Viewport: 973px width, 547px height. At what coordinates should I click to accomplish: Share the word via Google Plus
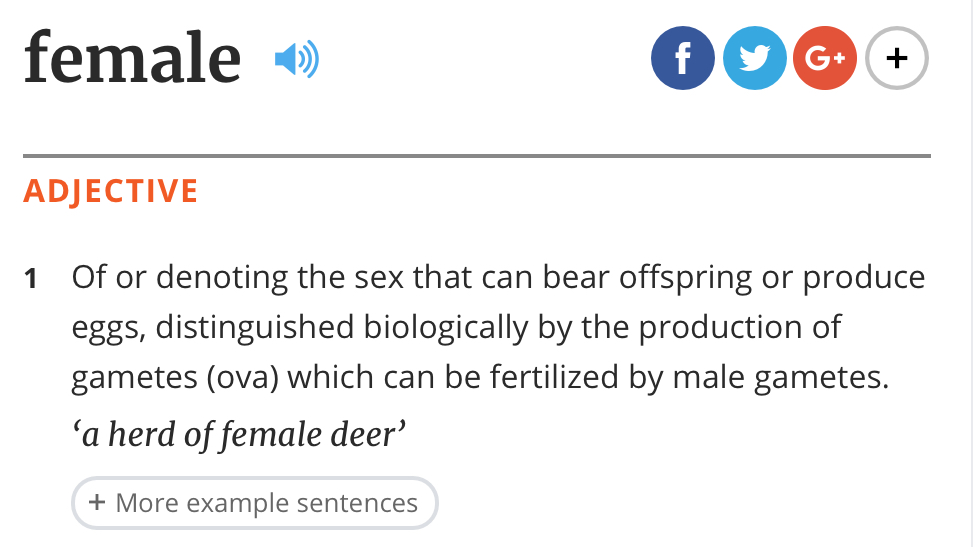(x=825, y=59)
